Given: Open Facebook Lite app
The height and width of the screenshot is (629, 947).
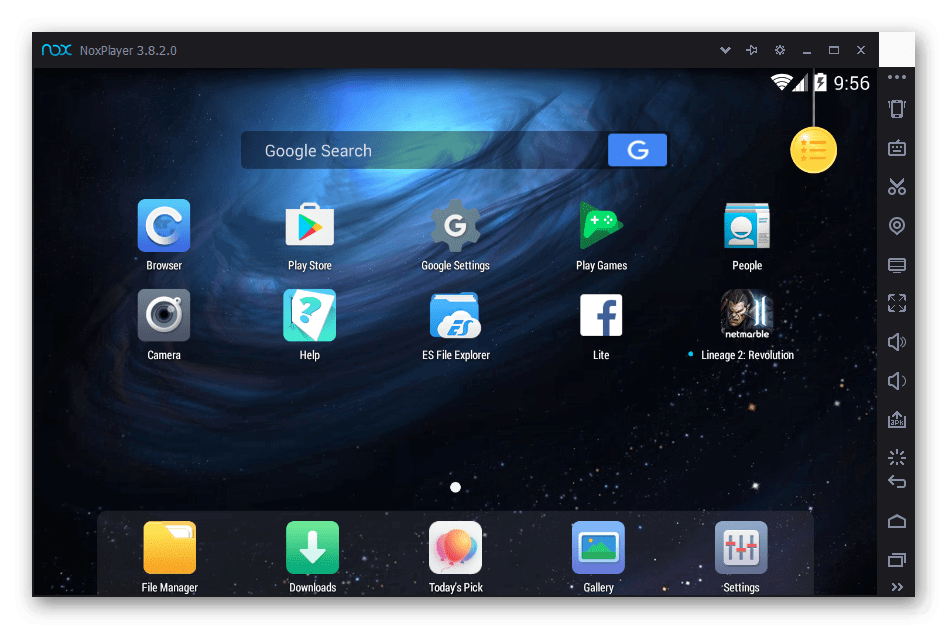Looking at the screenshot, I should [600, 315].
